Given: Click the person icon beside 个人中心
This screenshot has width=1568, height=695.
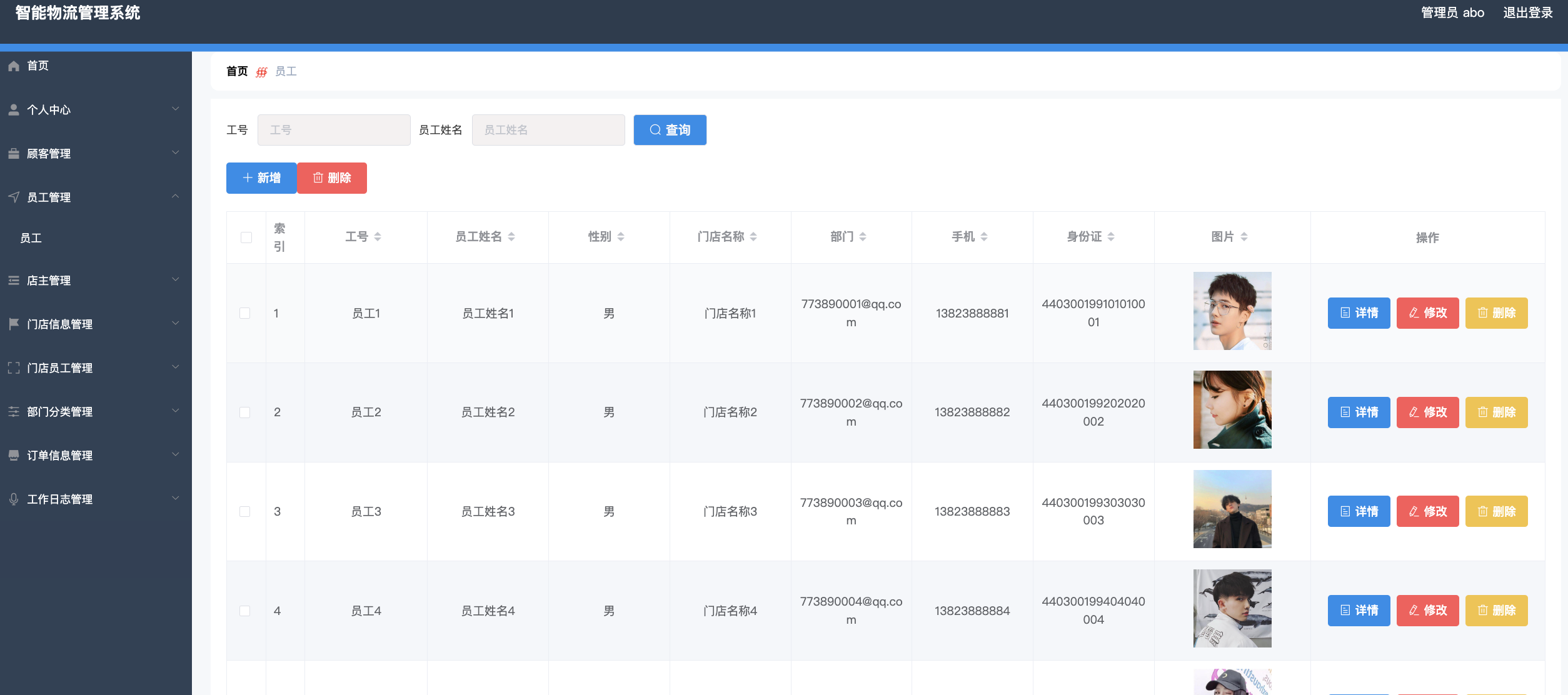Looking at the screenshot, I should [x=14, y=109].
